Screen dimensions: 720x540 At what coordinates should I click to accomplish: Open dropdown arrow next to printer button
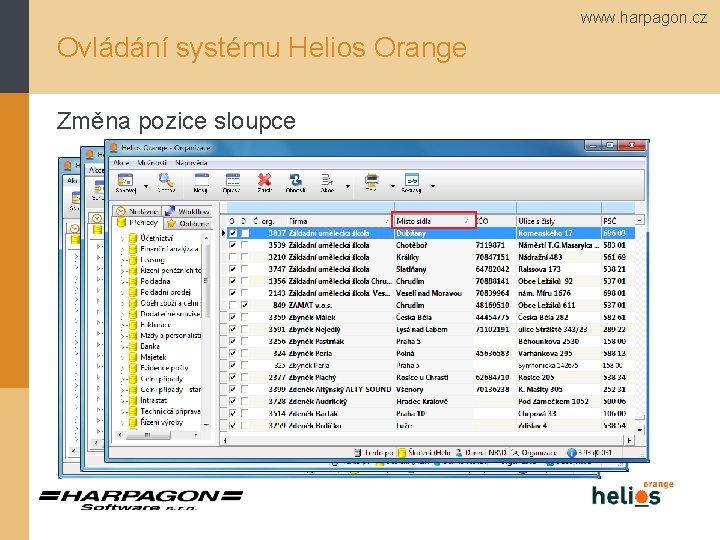(393, 186)
